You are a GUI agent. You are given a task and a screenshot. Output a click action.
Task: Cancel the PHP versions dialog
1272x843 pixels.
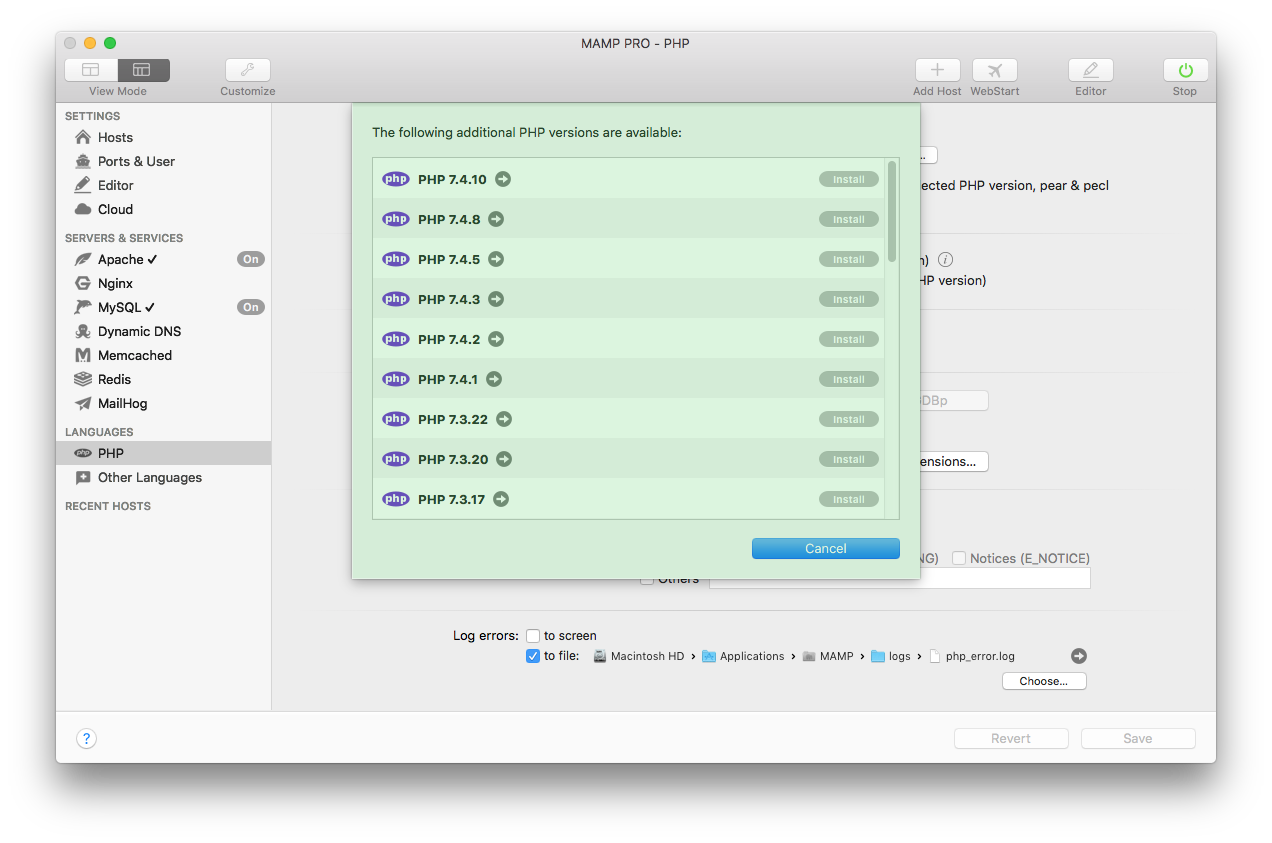click(x=825, y=548)
